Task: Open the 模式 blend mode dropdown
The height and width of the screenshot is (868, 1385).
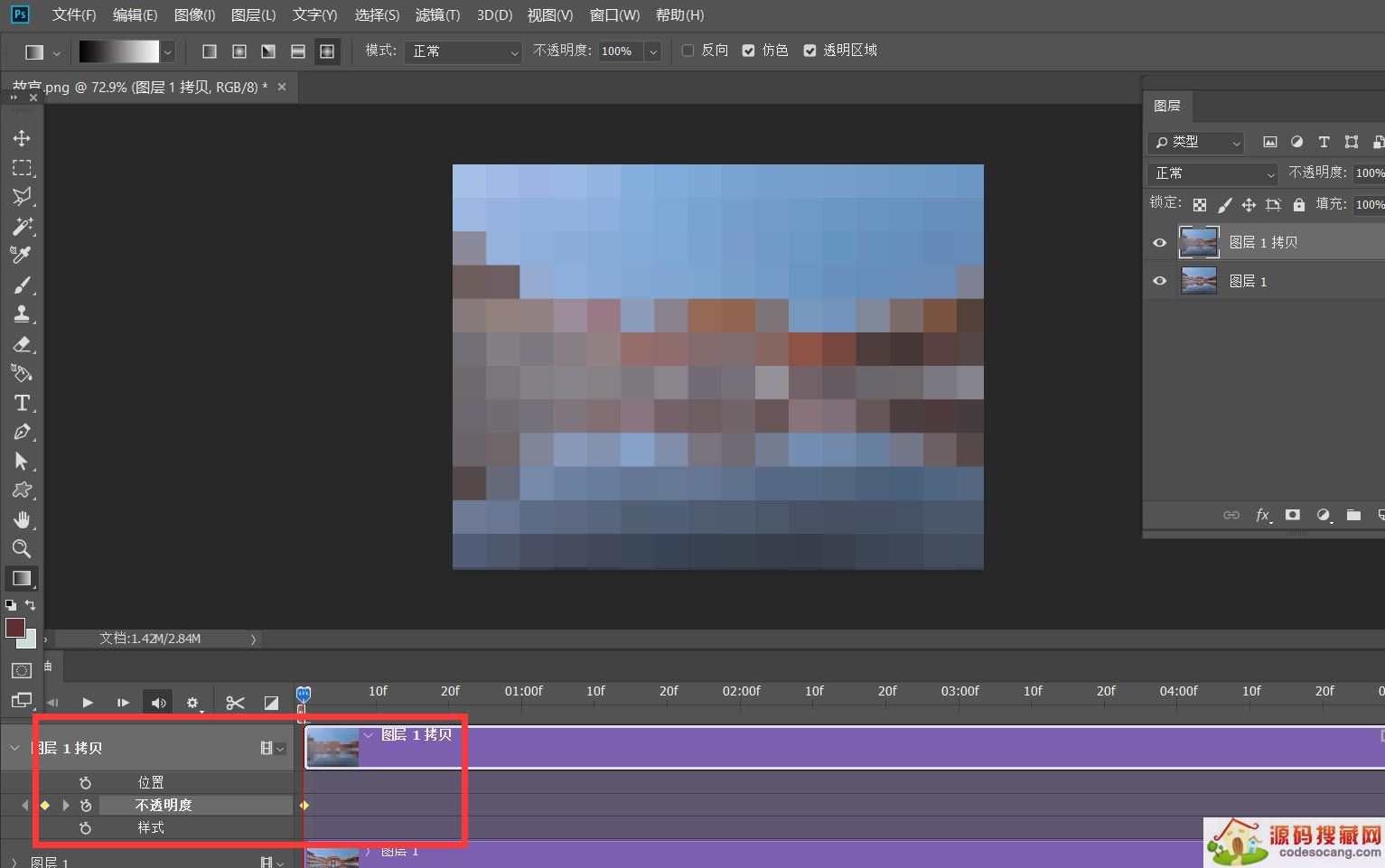Action: click(463, 51)
